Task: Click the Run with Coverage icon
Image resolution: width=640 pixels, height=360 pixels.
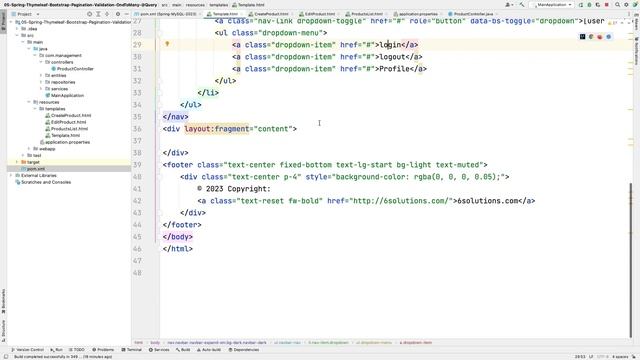Action: [x=598, y=5]
